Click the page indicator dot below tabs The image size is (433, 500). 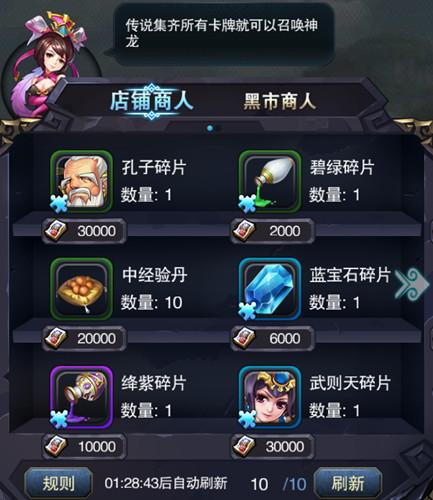tap(210, 128)
